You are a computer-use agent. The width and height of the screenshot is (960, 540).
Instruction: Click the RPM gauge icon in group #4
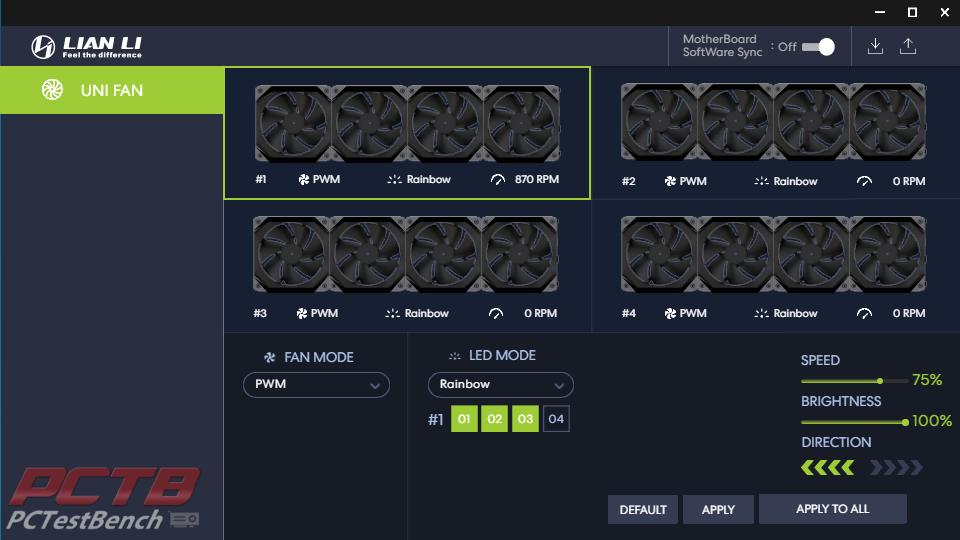[864, 313]
